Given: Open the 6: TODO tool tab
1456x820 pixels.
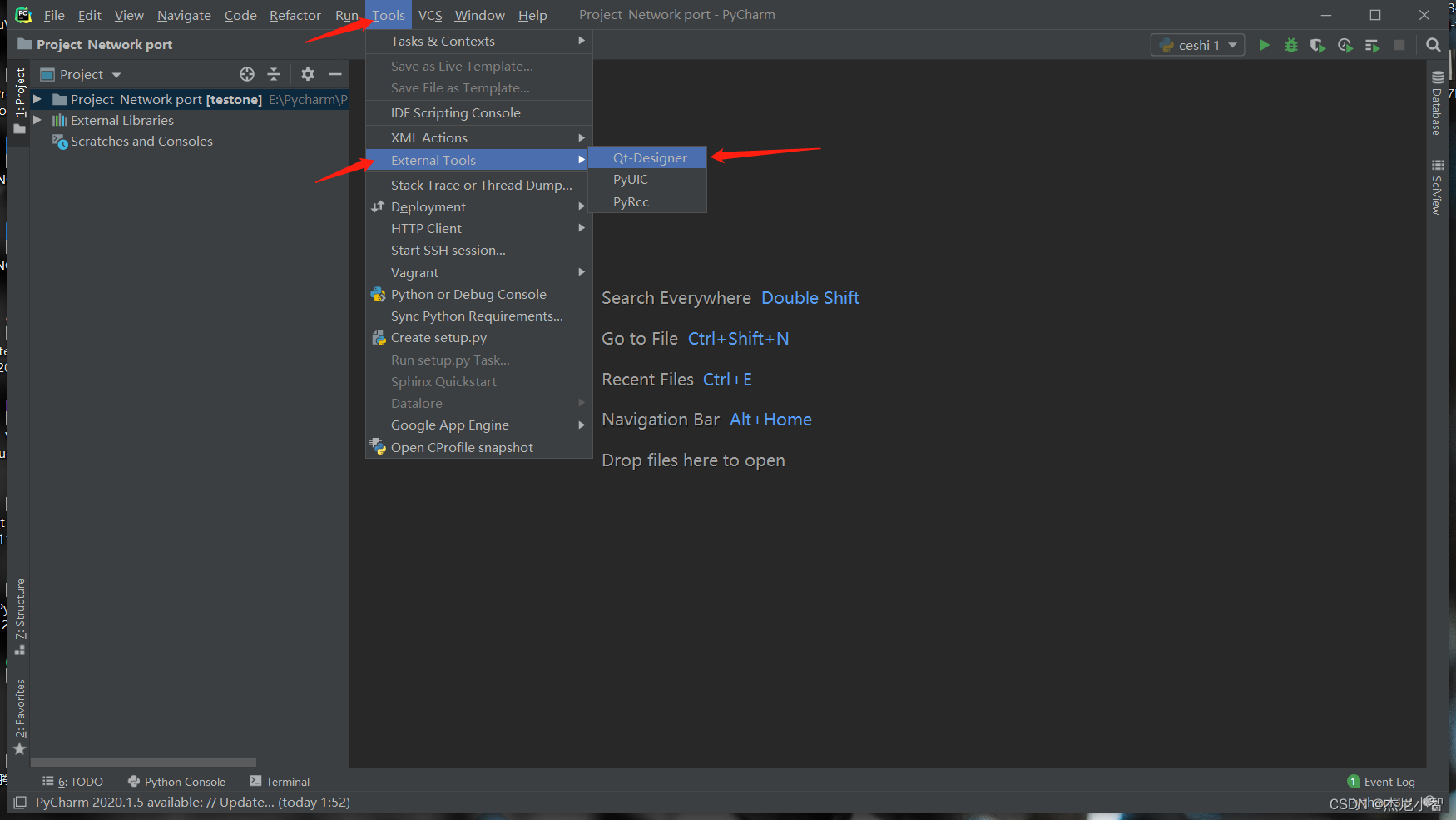Looking at the screenshot, I should pos(72,782).
